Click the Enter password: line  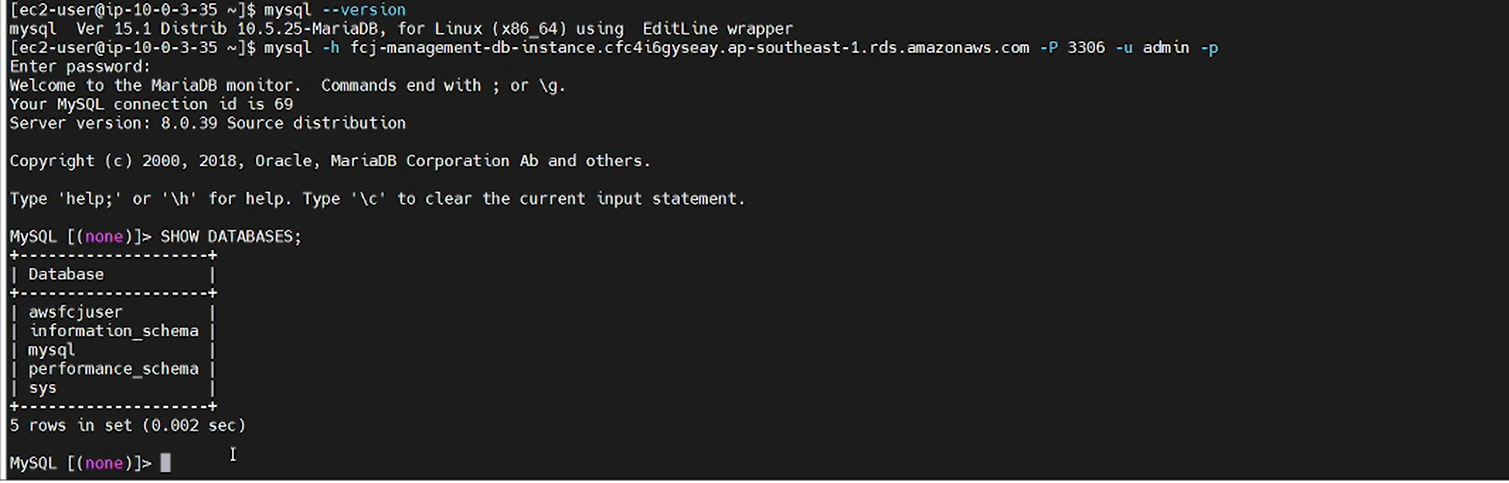(x=80, y=67)
